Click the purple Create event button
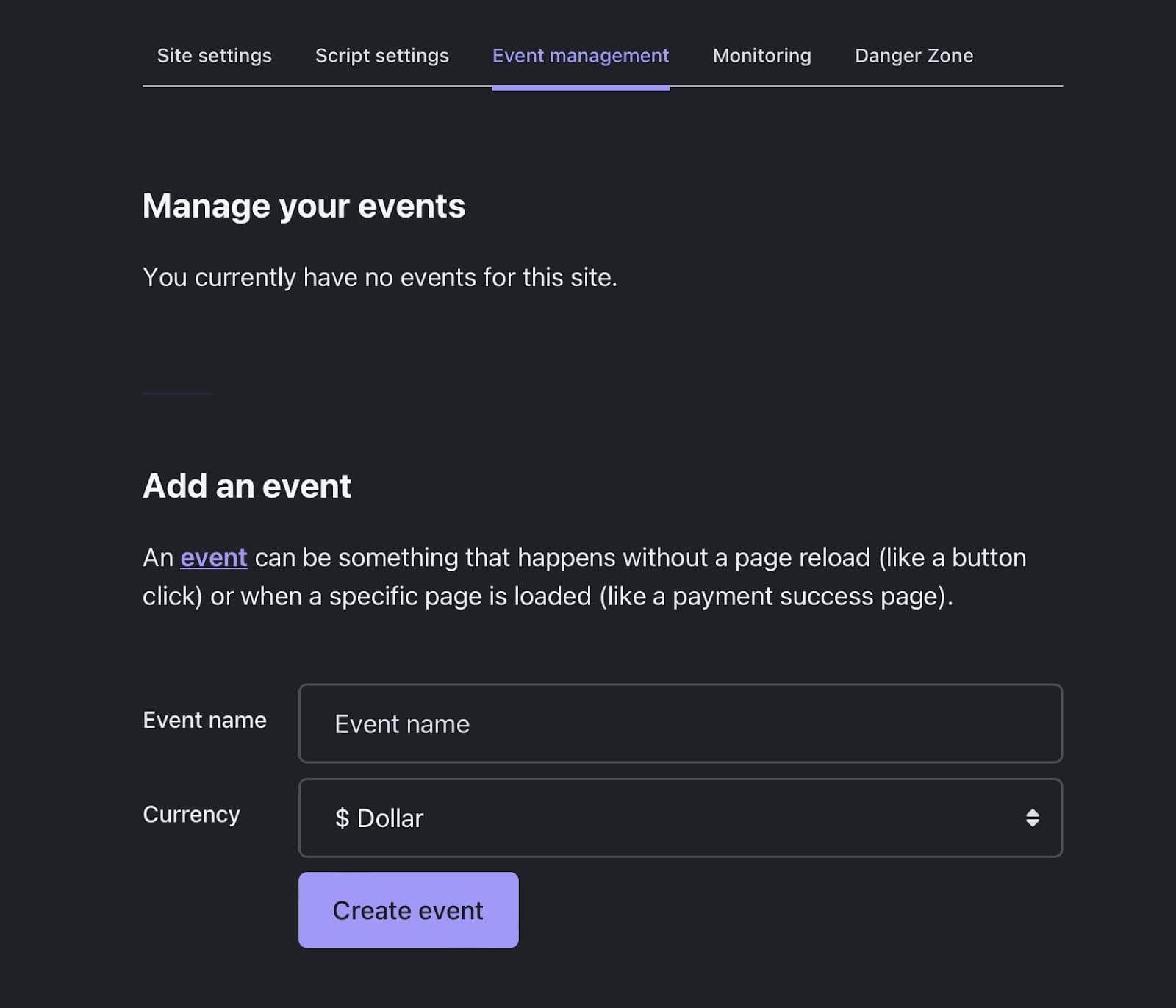The height and width of the screenshot is (1008, 1176). [407, 909]
